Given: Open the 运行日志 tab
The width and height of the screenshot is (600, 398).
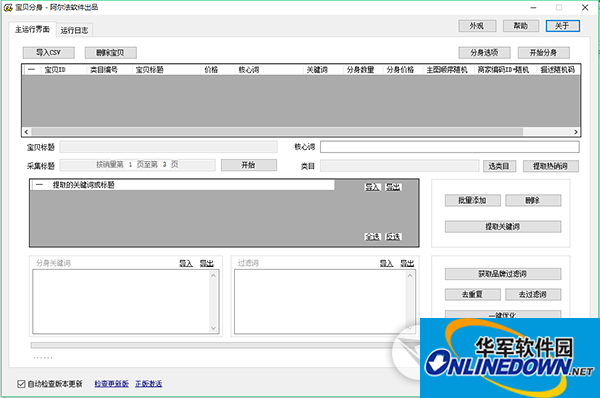Looking at the screenshot, I should 74,30.
